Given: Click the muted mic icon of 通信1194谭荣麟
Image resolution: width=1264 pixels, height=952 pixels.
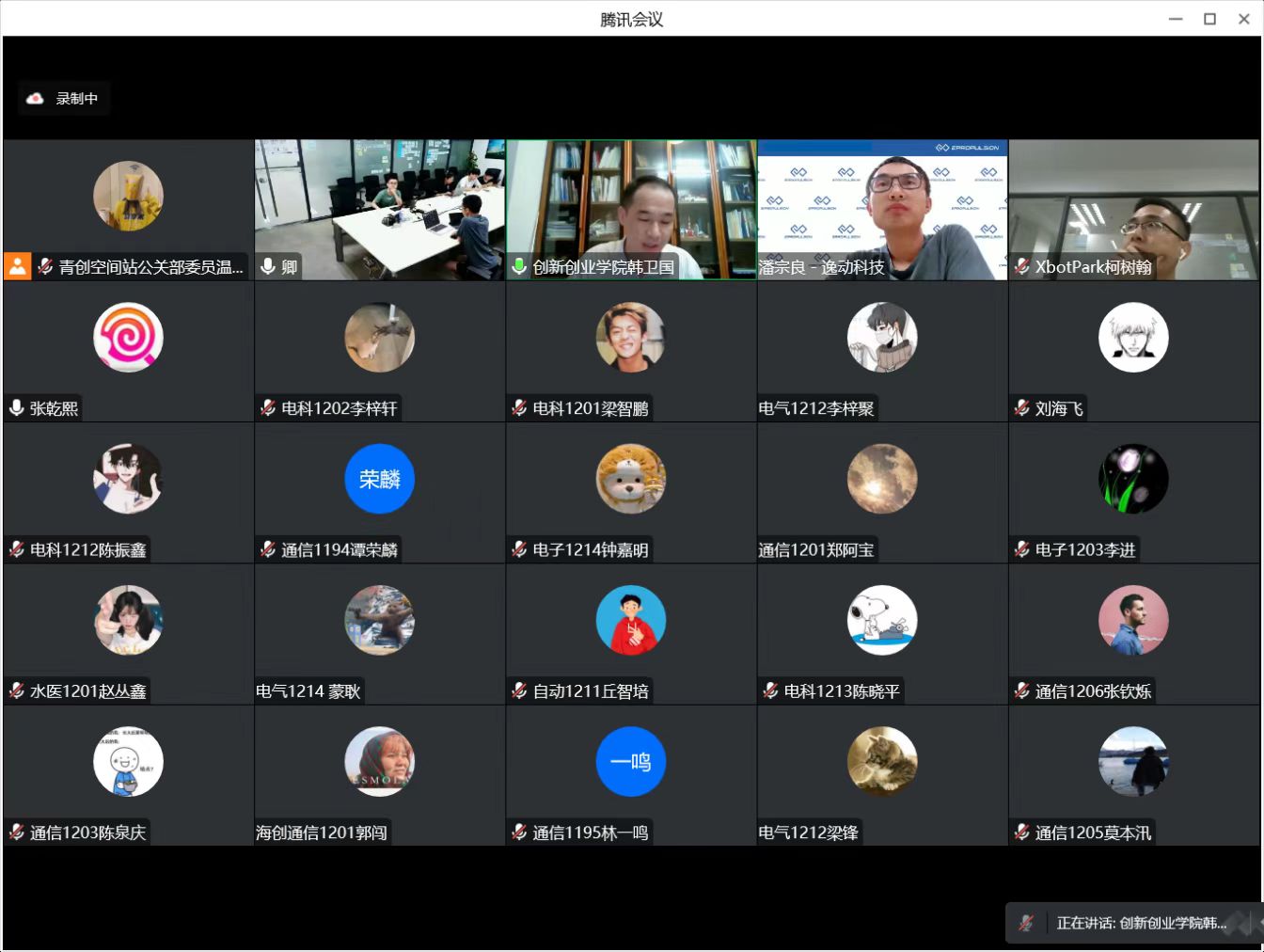Looking at the screenshot, I should coord(268,548).
